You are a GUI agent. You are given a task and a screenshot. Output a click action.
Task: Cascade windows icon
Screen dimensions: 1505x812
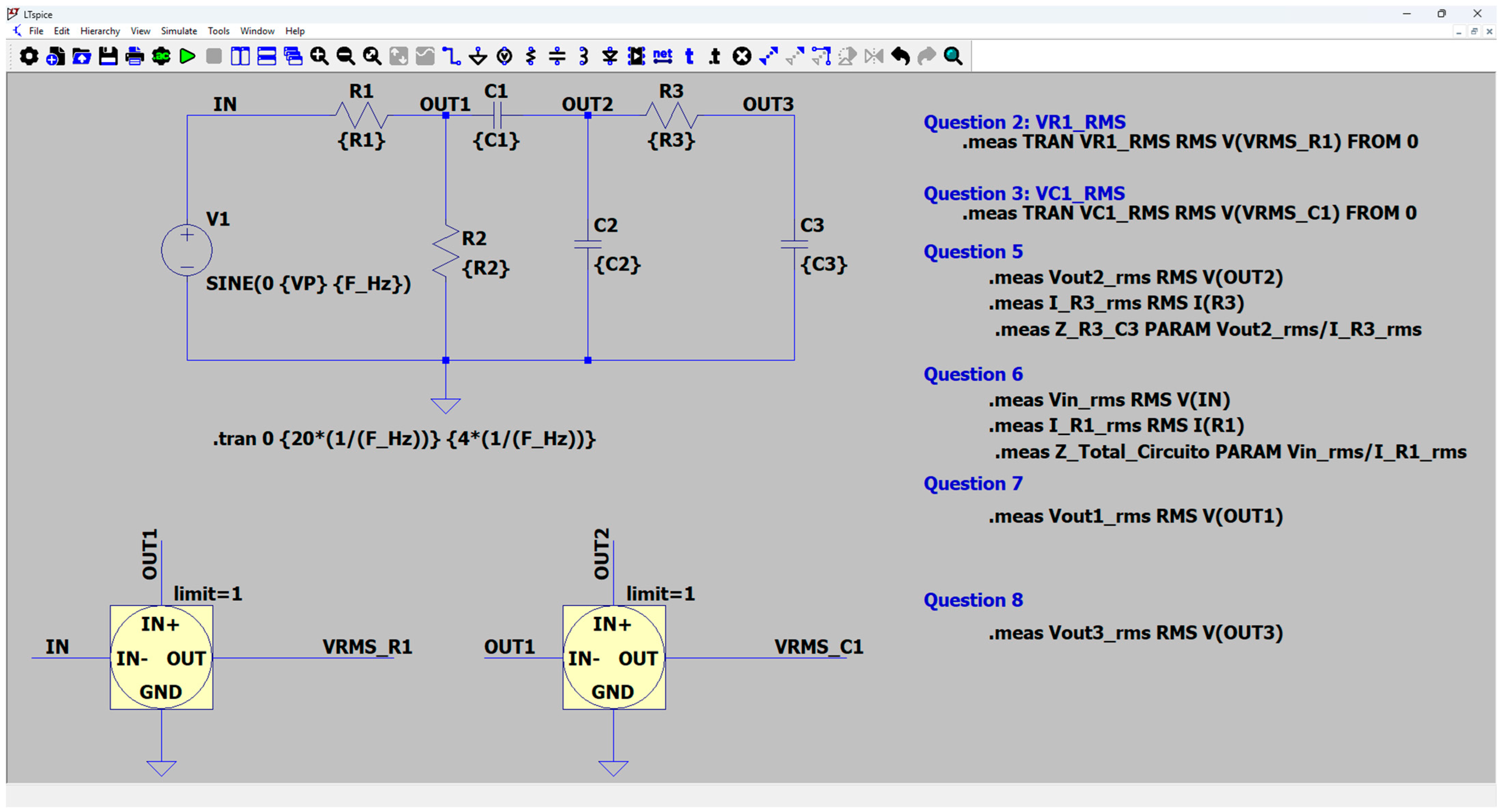tap(293, 56)
